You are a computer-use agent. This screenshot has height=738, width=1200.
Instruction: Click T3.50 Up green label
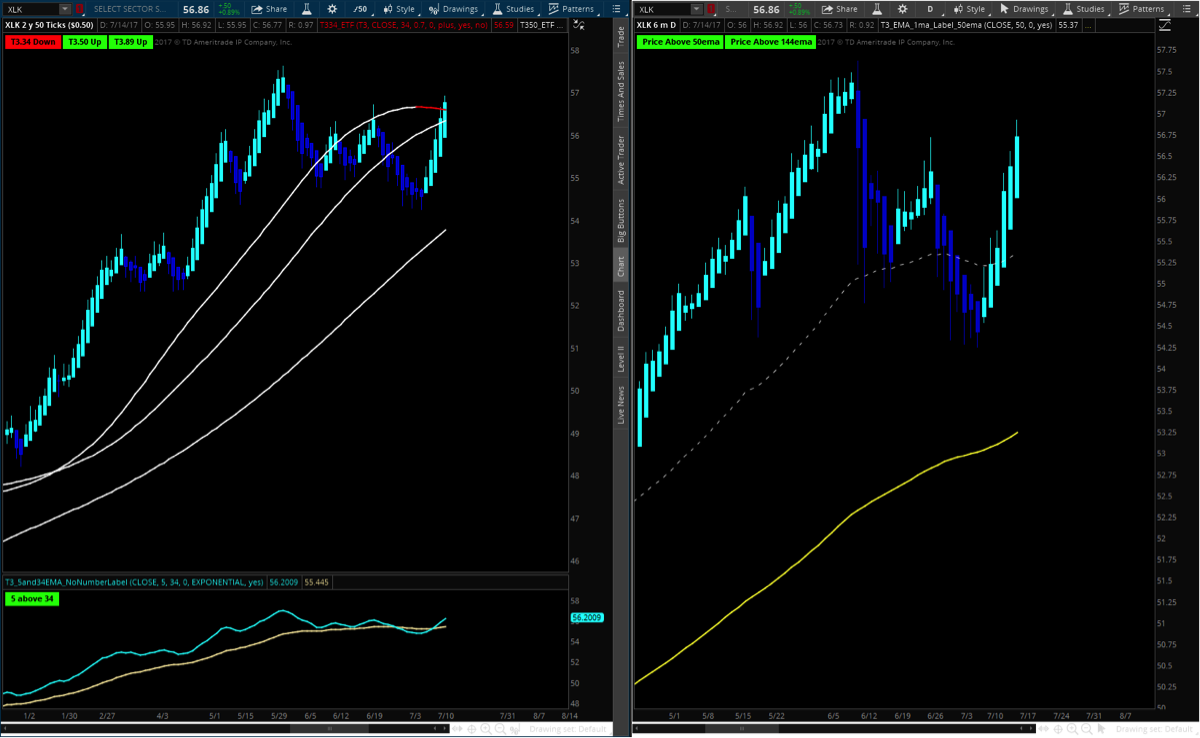(x=83, y=42)
